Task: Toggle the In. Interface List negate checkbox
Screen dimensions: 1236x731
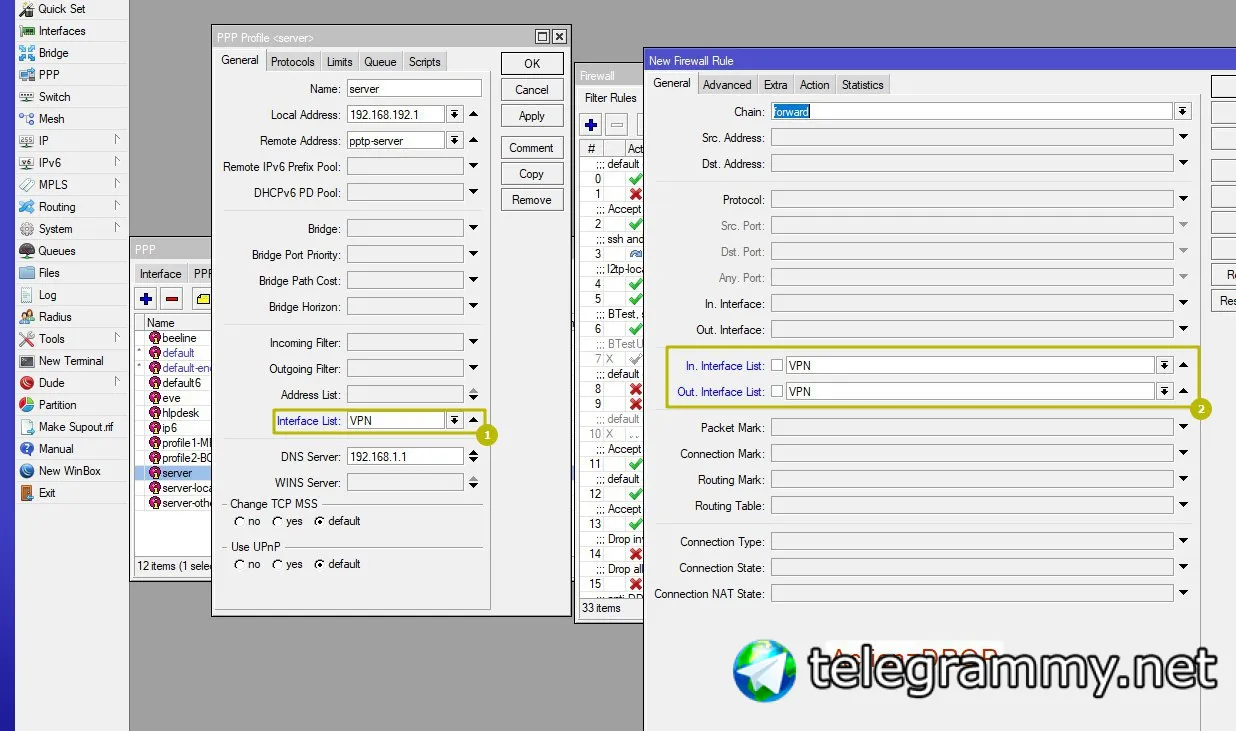Action: [x=777, y=366]
